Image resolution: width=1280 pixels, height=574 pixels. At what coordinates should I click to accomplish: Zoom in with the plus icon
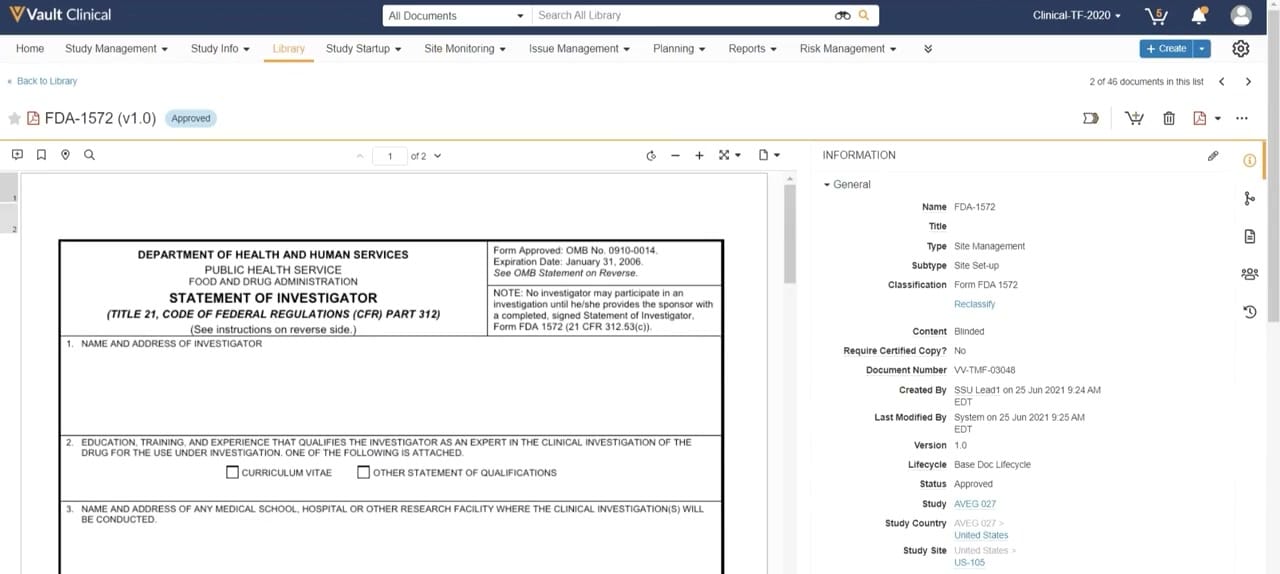[699, 156]
